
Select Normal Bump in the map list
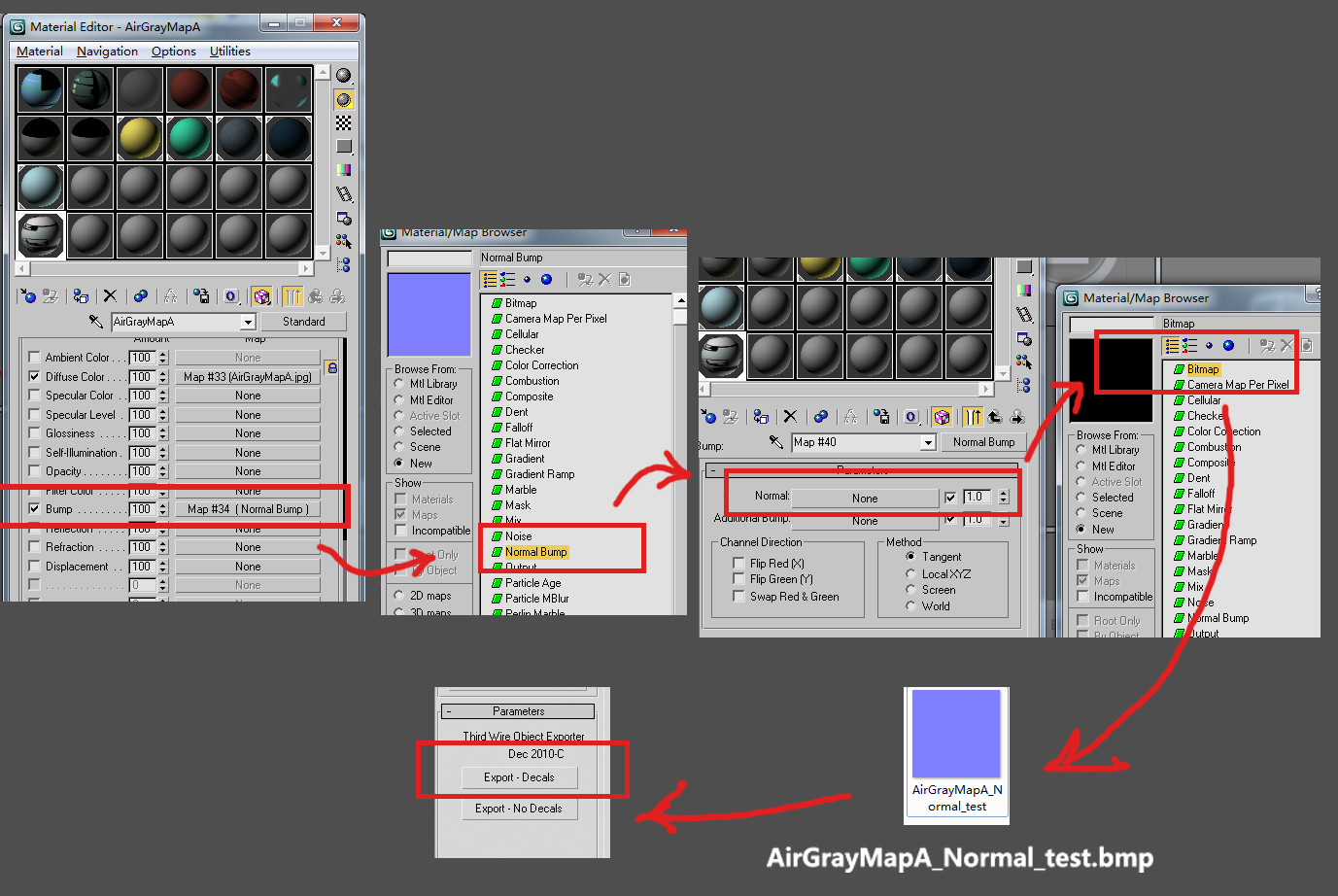[536, 552]
